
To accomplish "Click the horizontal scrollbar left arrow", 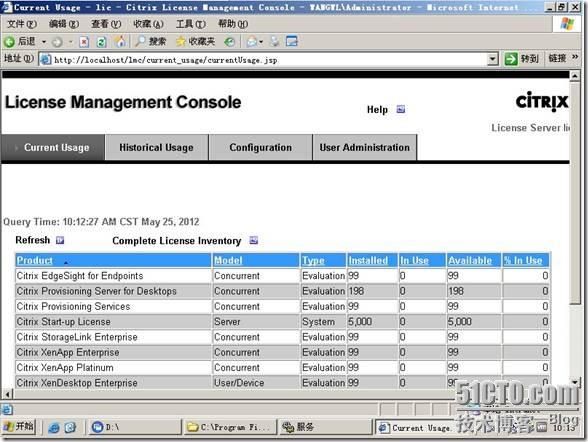I will coord(7,394).
